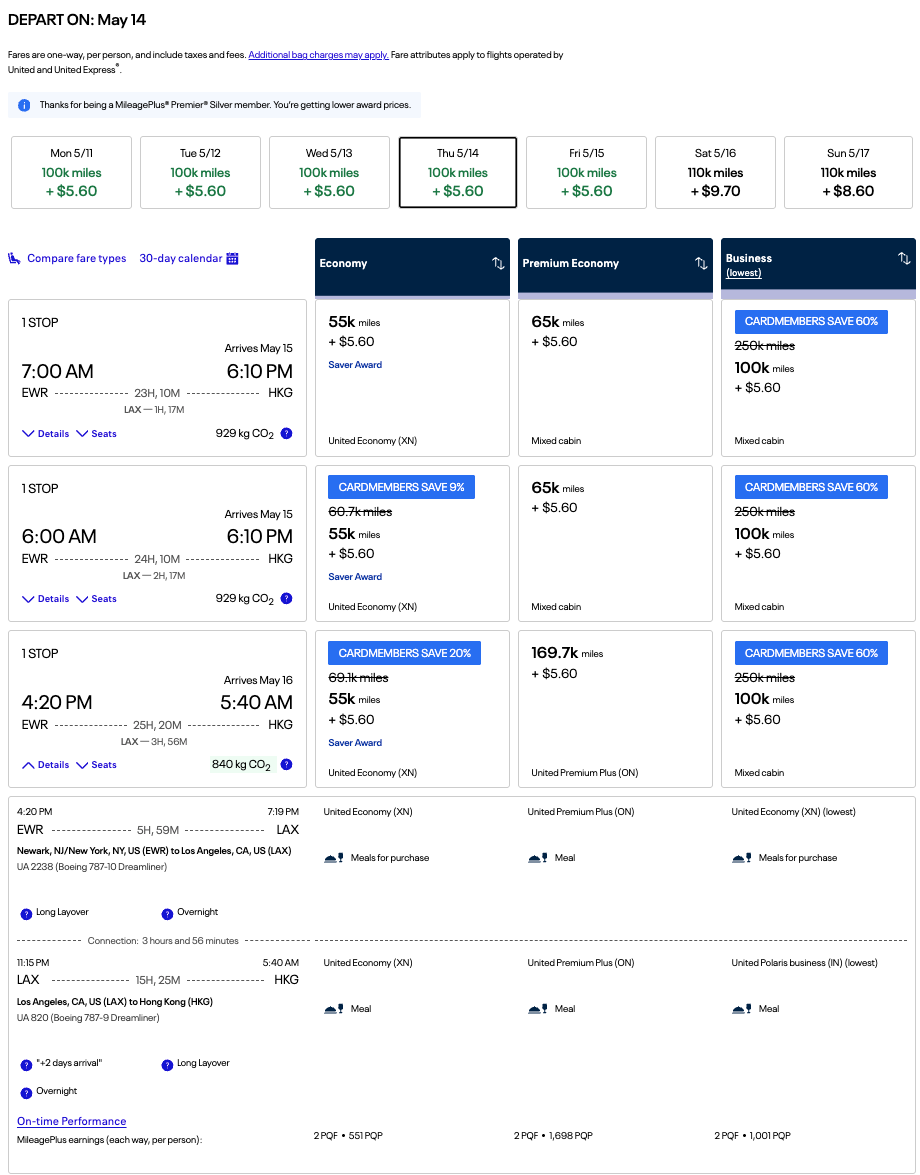
Task: Open Additional bag charges may apply link
Action: coord(318,55)
